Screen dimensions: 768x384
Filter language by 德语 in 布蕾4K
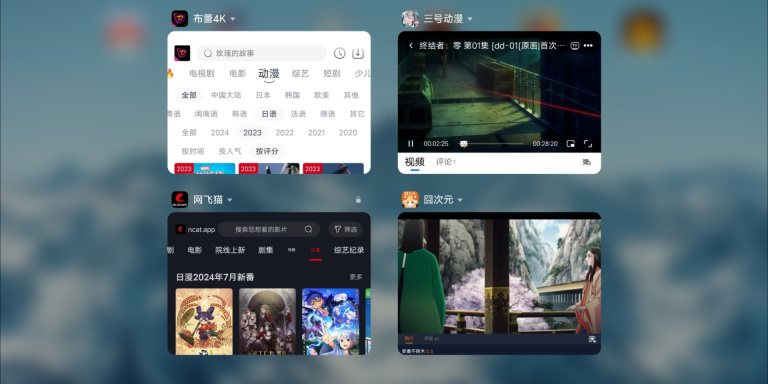click(328, 114)
